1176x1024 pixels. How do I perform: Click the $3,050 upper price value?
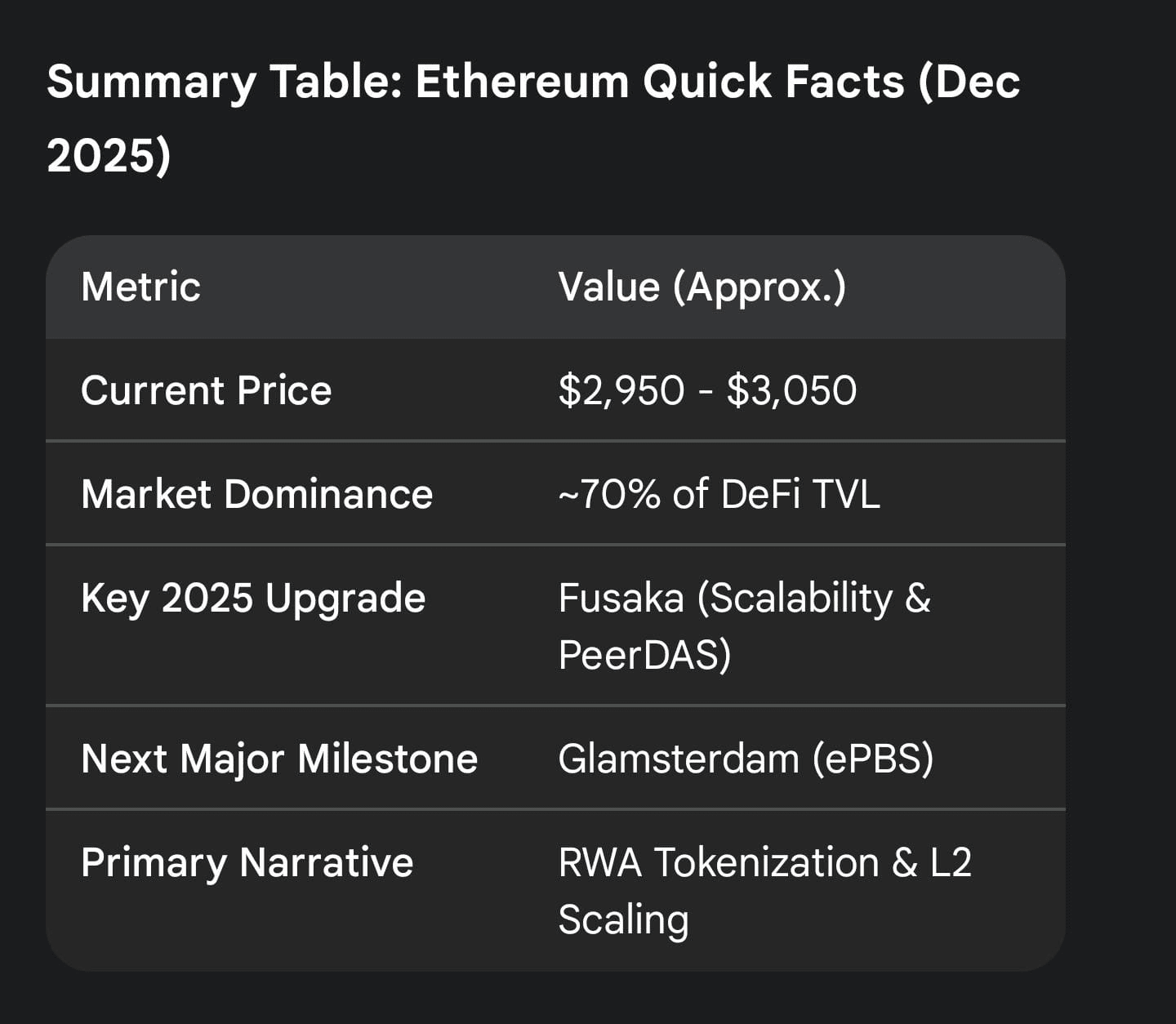click(x=791, y=390)
